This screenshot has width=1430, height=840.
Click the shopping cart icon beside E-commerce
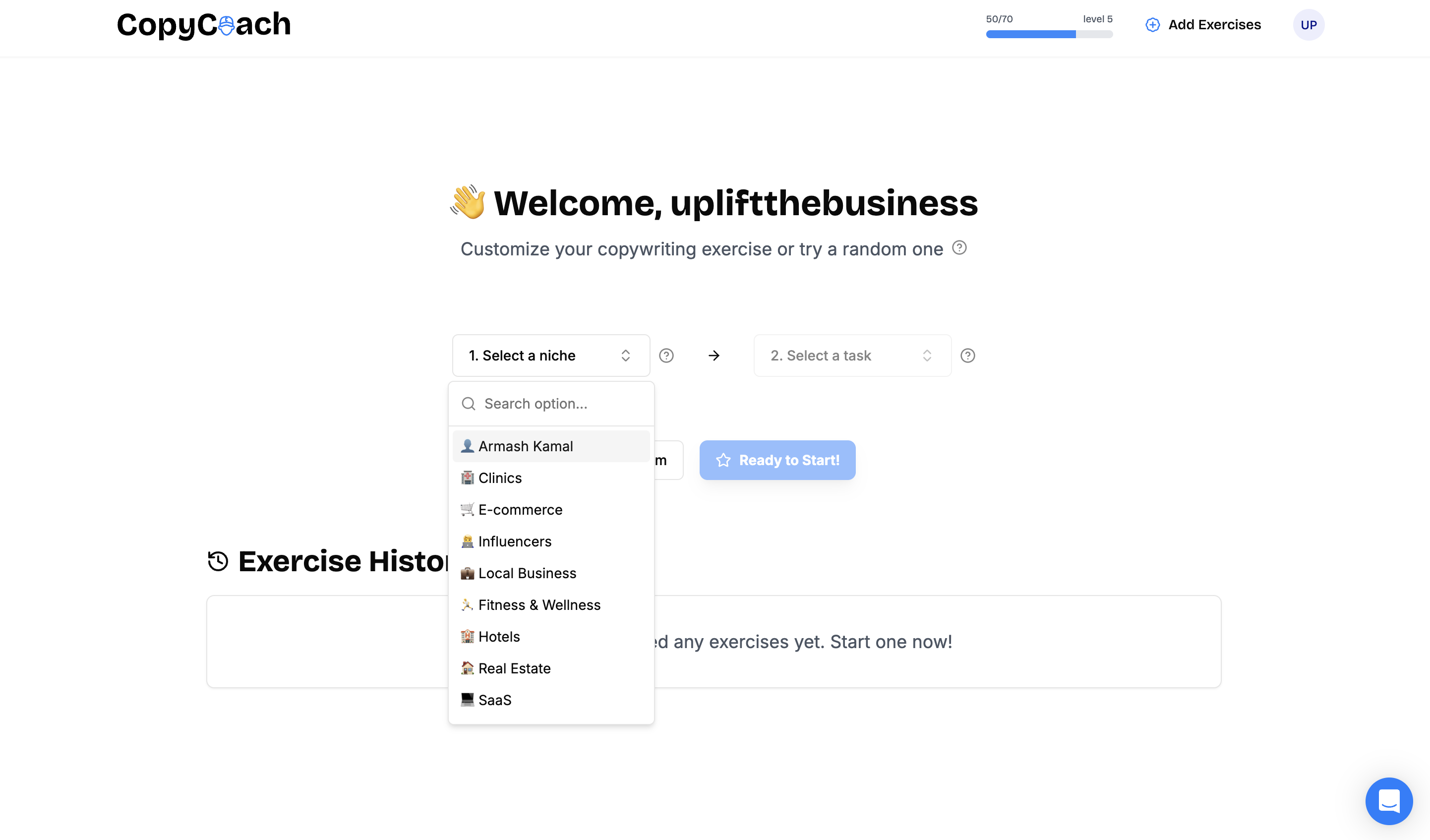[467, 510]
